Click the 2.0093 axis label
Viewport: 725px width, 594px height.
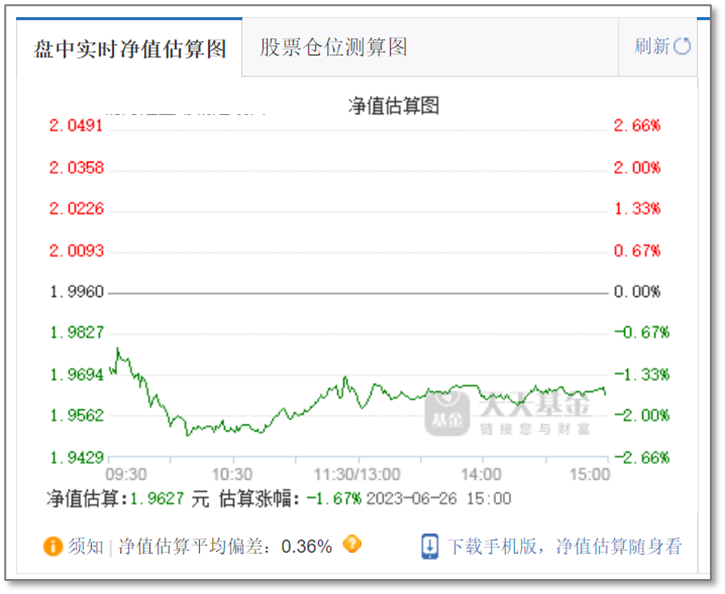pyautogui.click(x=76, y=251)
